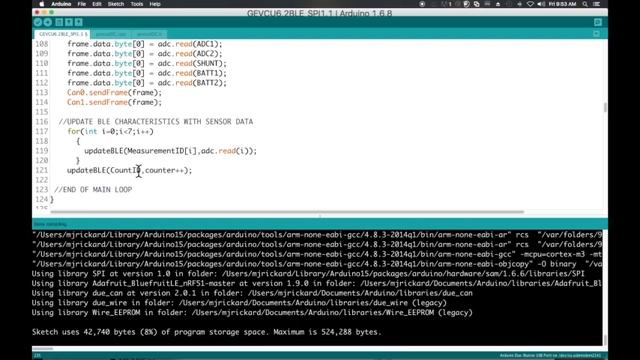Click updateBLE(MeasurementID[i],adc.read(i)); line
The width and height of the screenshot is (640, 360).
(x=171, y=151)
